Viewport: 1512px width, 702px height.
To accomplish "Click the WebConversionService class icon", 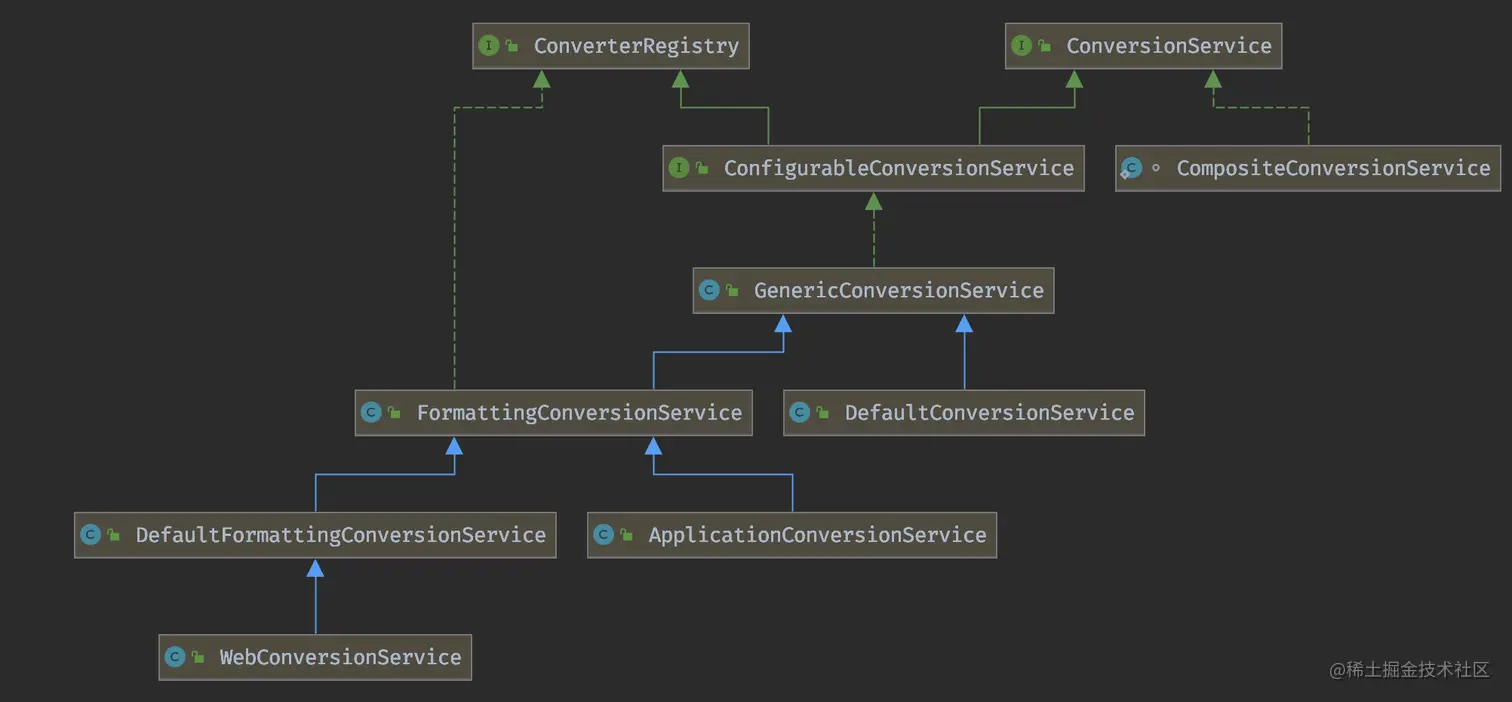I will 175,657.
